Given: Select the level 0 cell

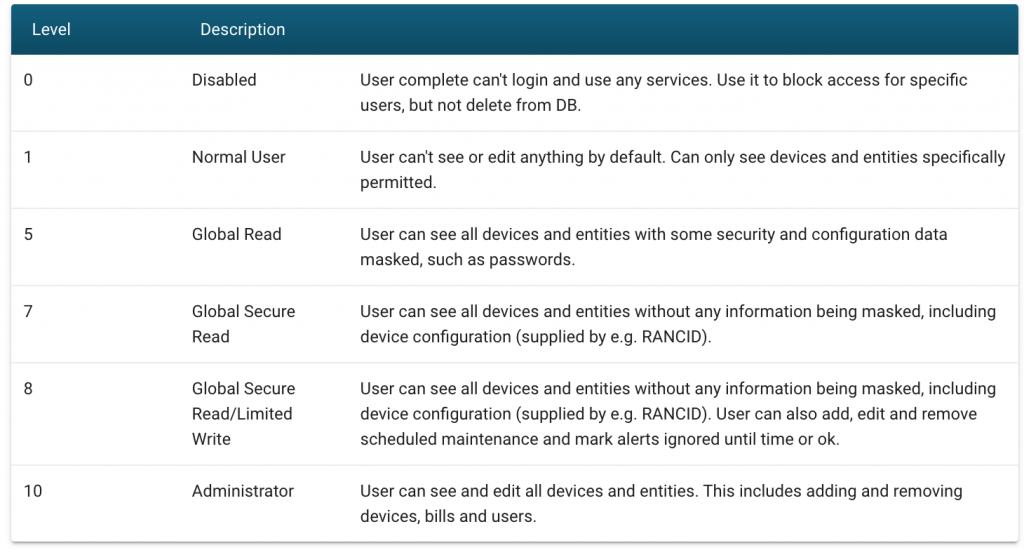Looking at the screenshot, I should 28,80.
